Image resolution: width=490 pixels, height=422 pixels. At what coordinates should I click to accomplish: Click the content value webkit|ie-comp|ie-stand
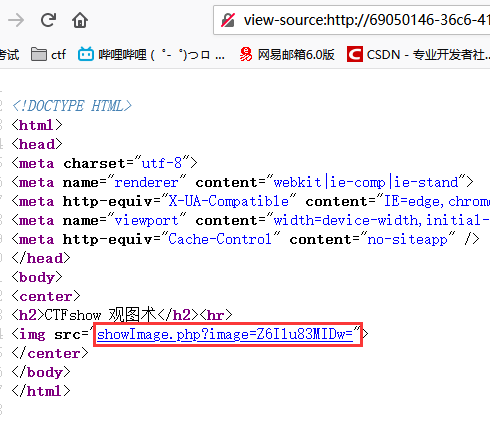point(366,182)
